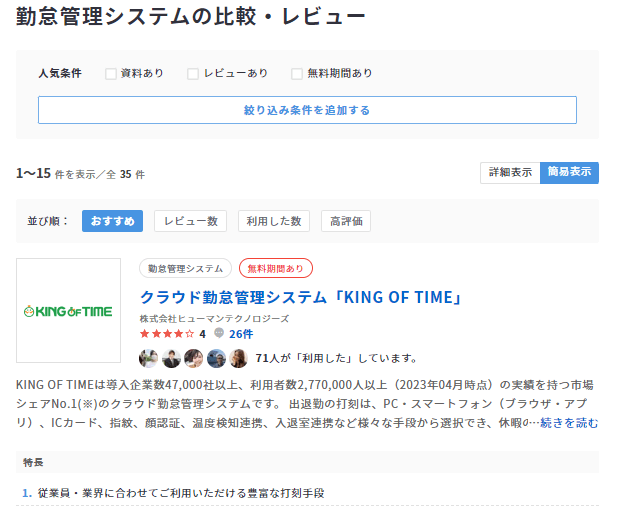
Task: Sort by 高評価
Action: pos(346,221)
